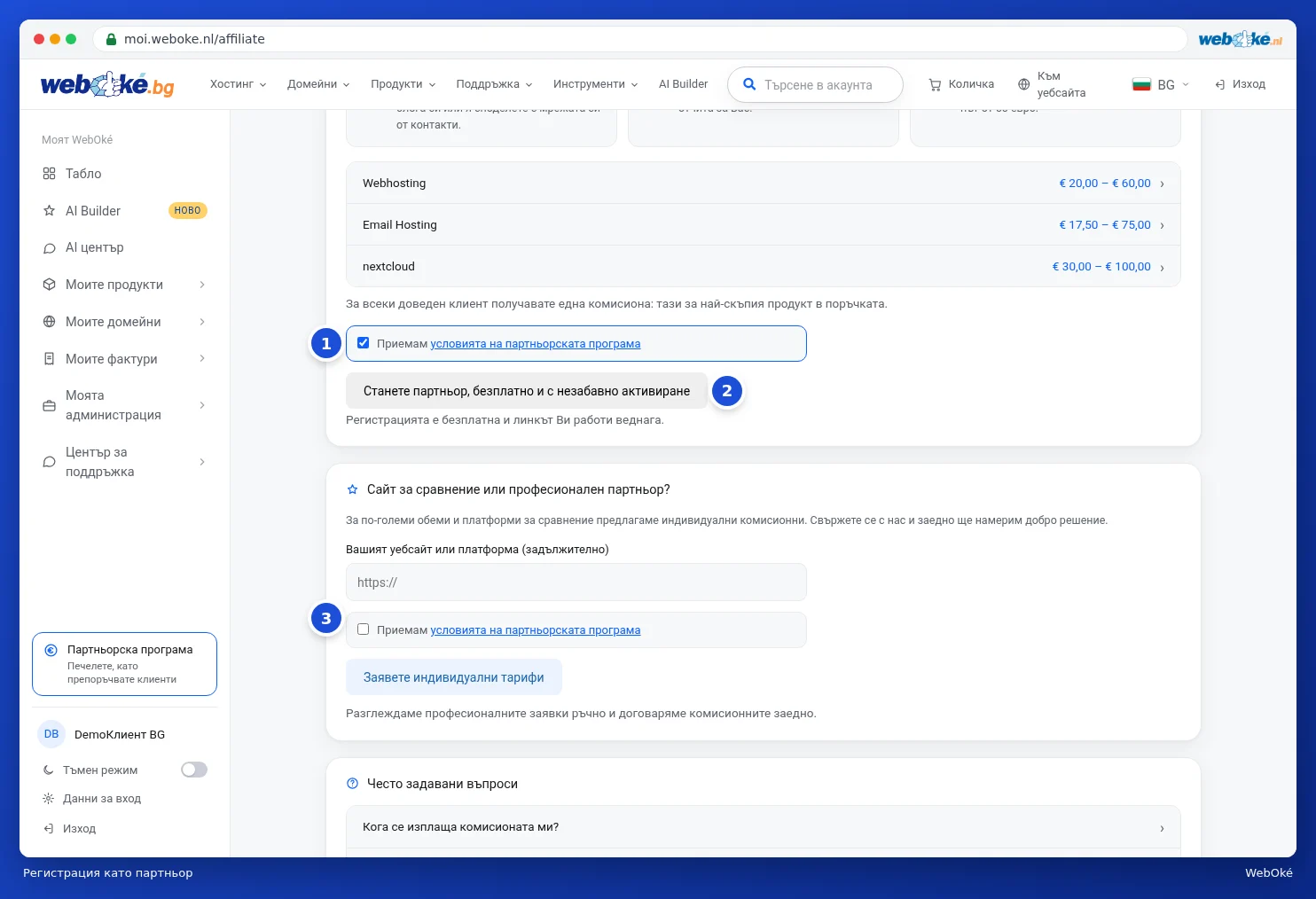Viewport: 1316px width, 899px height.
Task: Click Станете партньор, безплатно button
Action: click(527, 391)
